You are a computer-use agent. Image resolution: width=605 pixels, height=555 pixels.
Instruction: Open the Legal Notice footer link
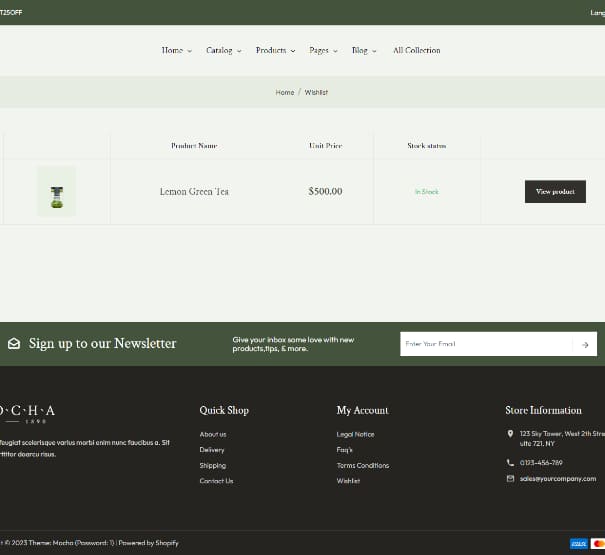[355, 434]
